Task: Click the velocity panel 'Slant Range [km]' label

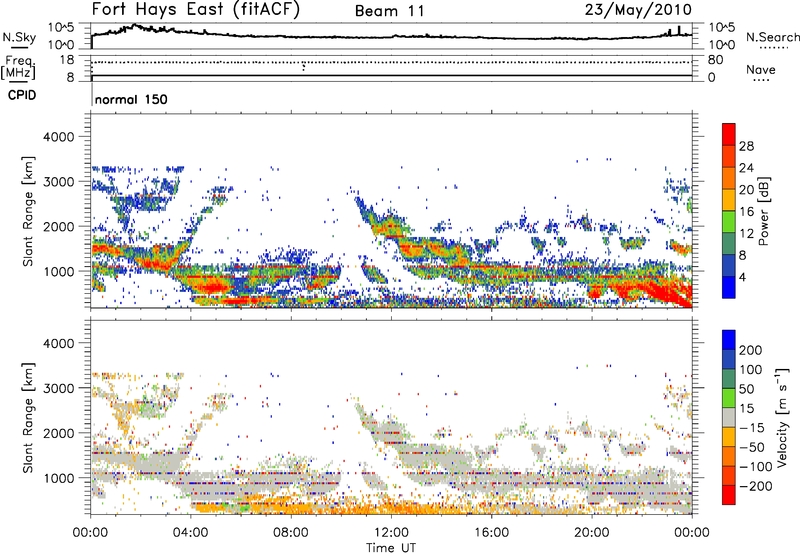Action: click(28, 417)
